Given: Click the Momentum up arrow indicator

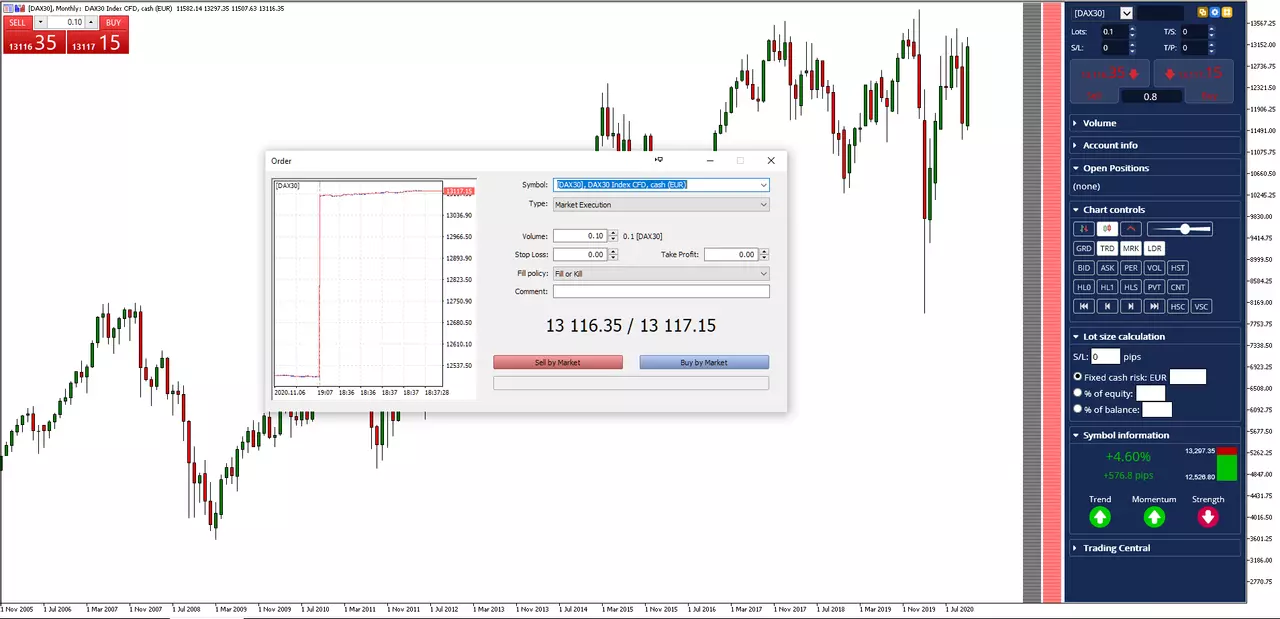Looking at the screenshot, I should (1154, 517).
